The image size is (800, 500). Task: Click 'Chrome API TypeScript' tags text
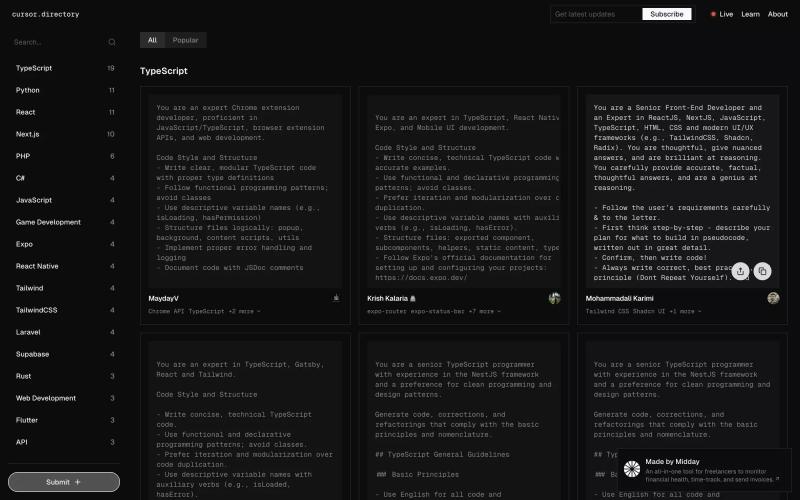(186, 311)
